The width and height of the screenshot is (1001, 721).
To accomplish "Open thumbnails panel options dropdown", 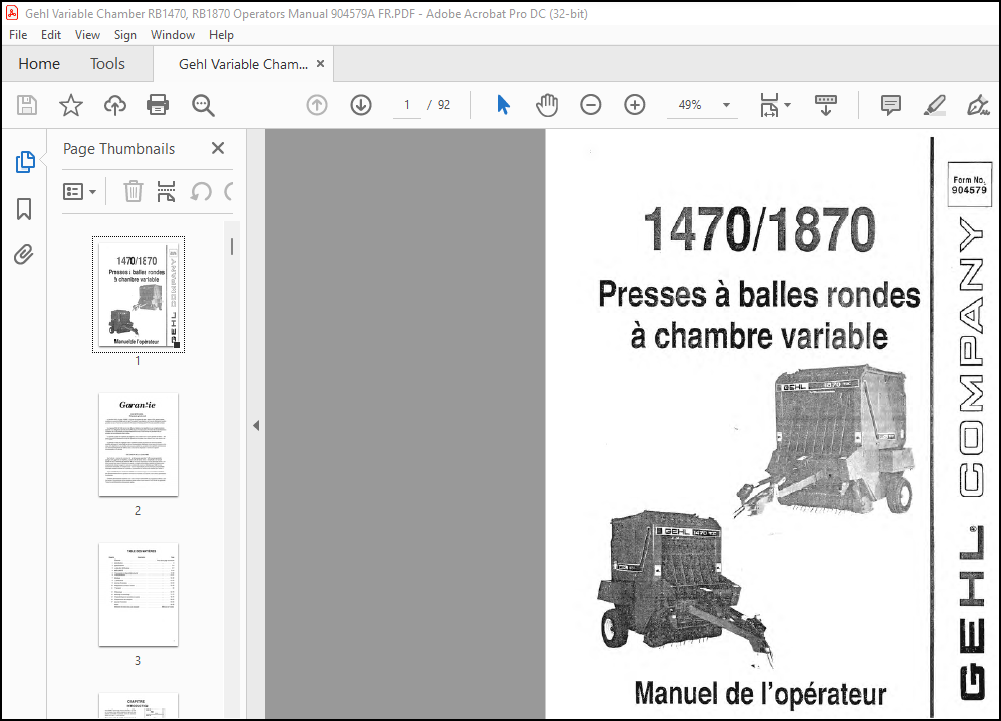I will pos(79,191).
